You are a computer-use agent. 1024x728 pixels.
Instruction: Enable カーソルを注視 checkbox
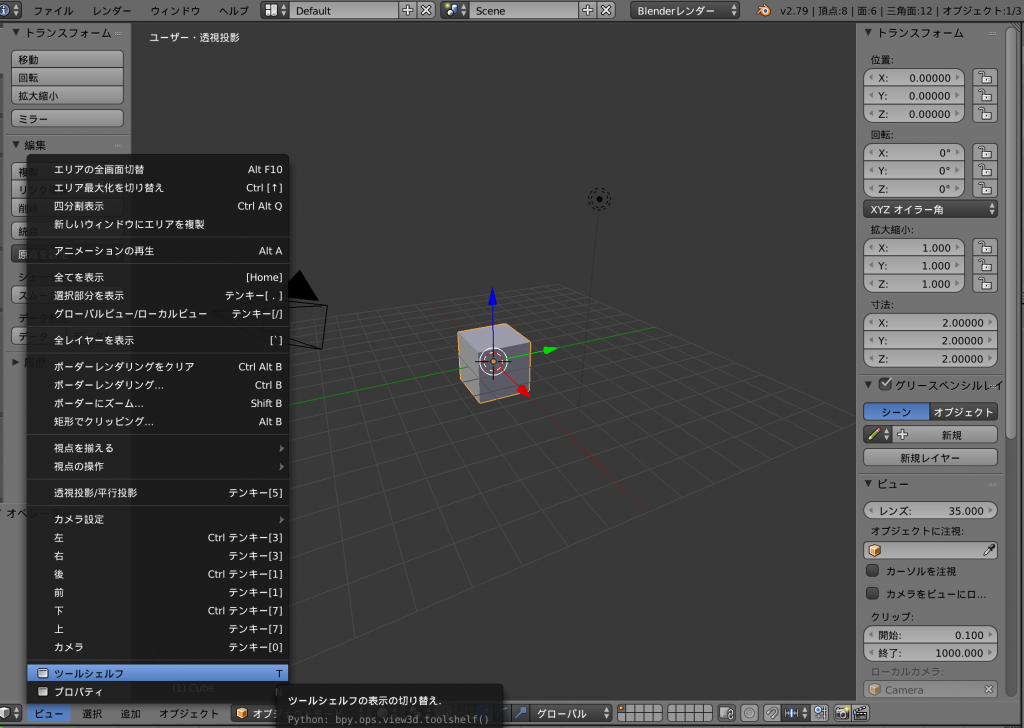(x=872, y=571)
